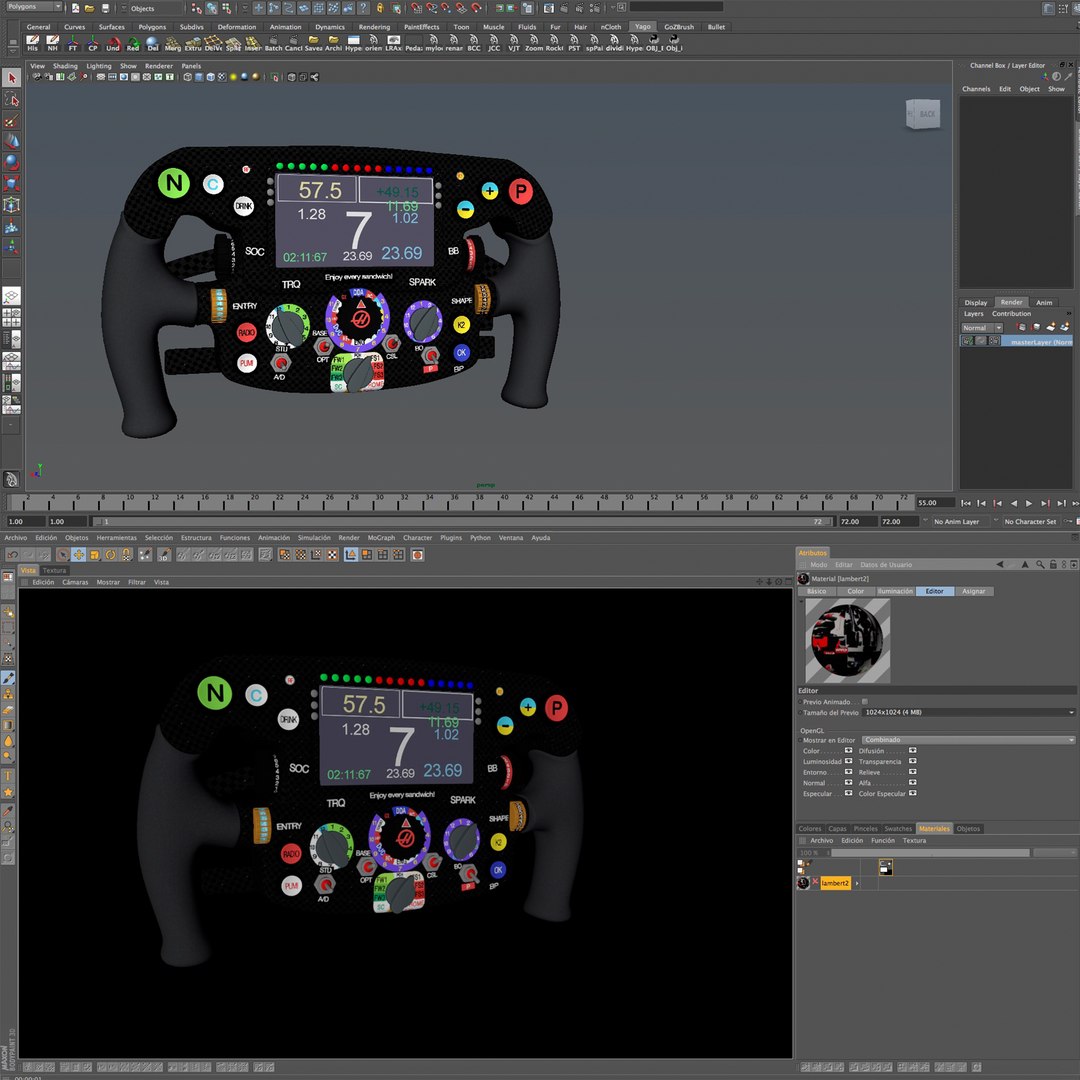Click the lock icon in Atributos panel
The width and height of the screenshot is (1080, 1080).
coord(1052,564)
